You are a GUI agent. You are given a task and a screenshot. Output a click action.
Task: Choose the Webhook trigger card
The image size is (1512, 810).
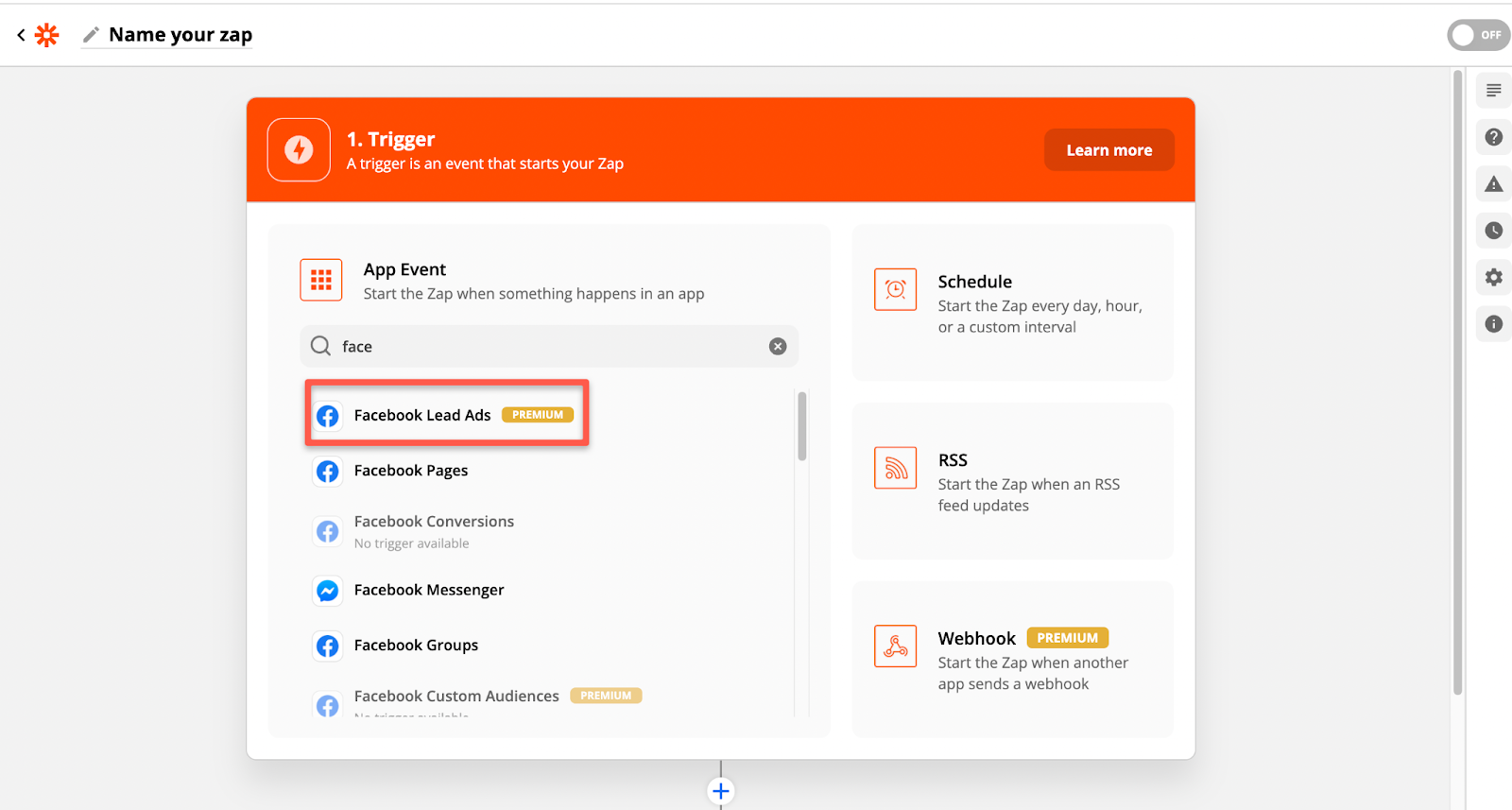point(1013,660)
